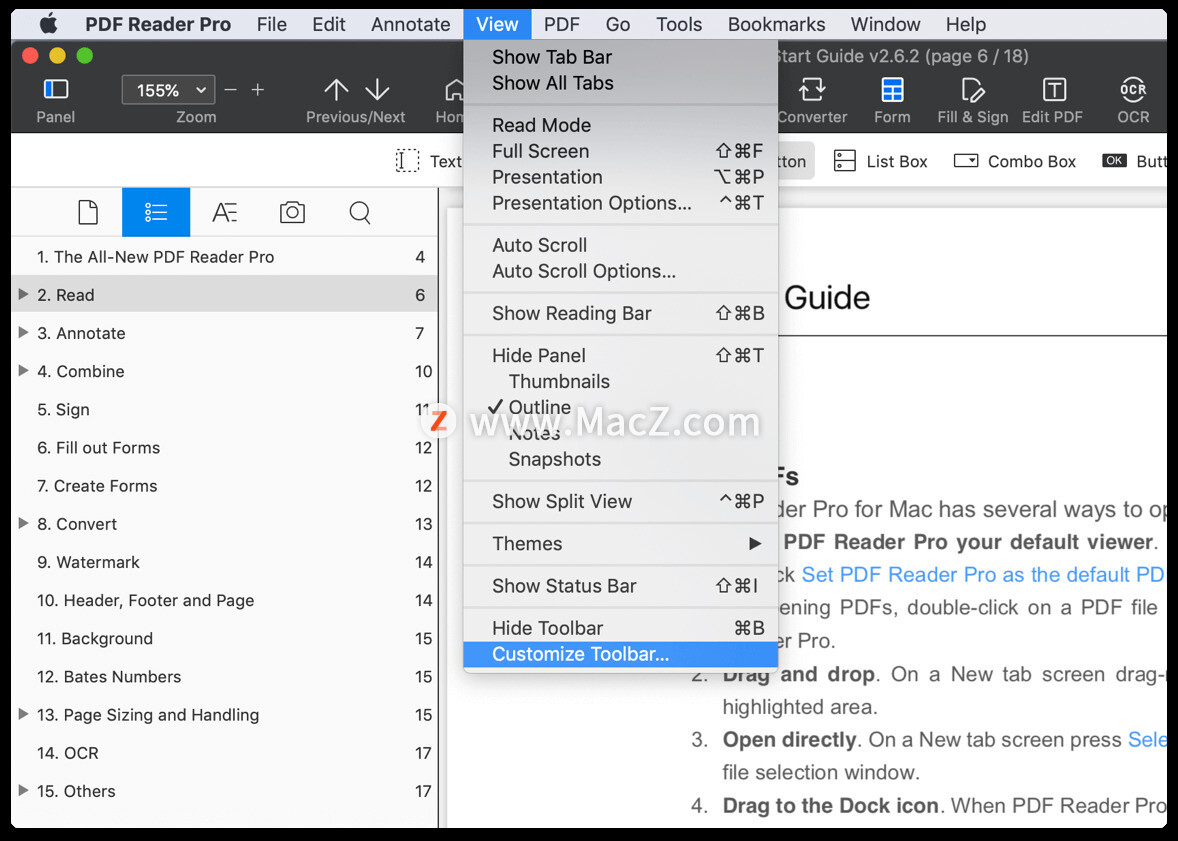The height and width of the screenshot is (841, 1178).
Task: Open the snapshots camera icon in sidebar
Action: click(292, 213)
